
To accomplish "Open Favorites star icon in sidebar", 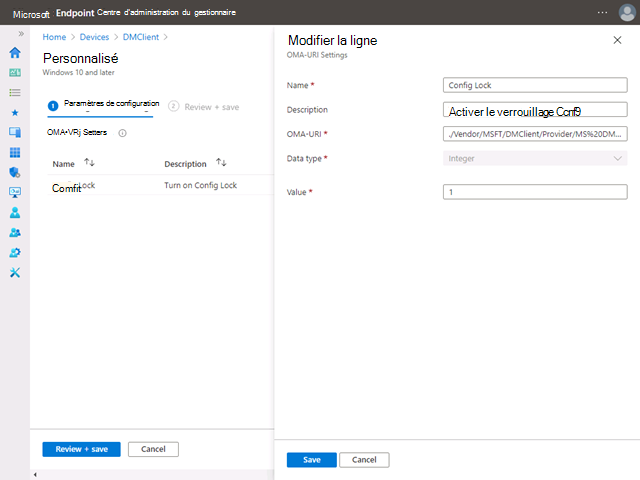I will click(15, 113).
